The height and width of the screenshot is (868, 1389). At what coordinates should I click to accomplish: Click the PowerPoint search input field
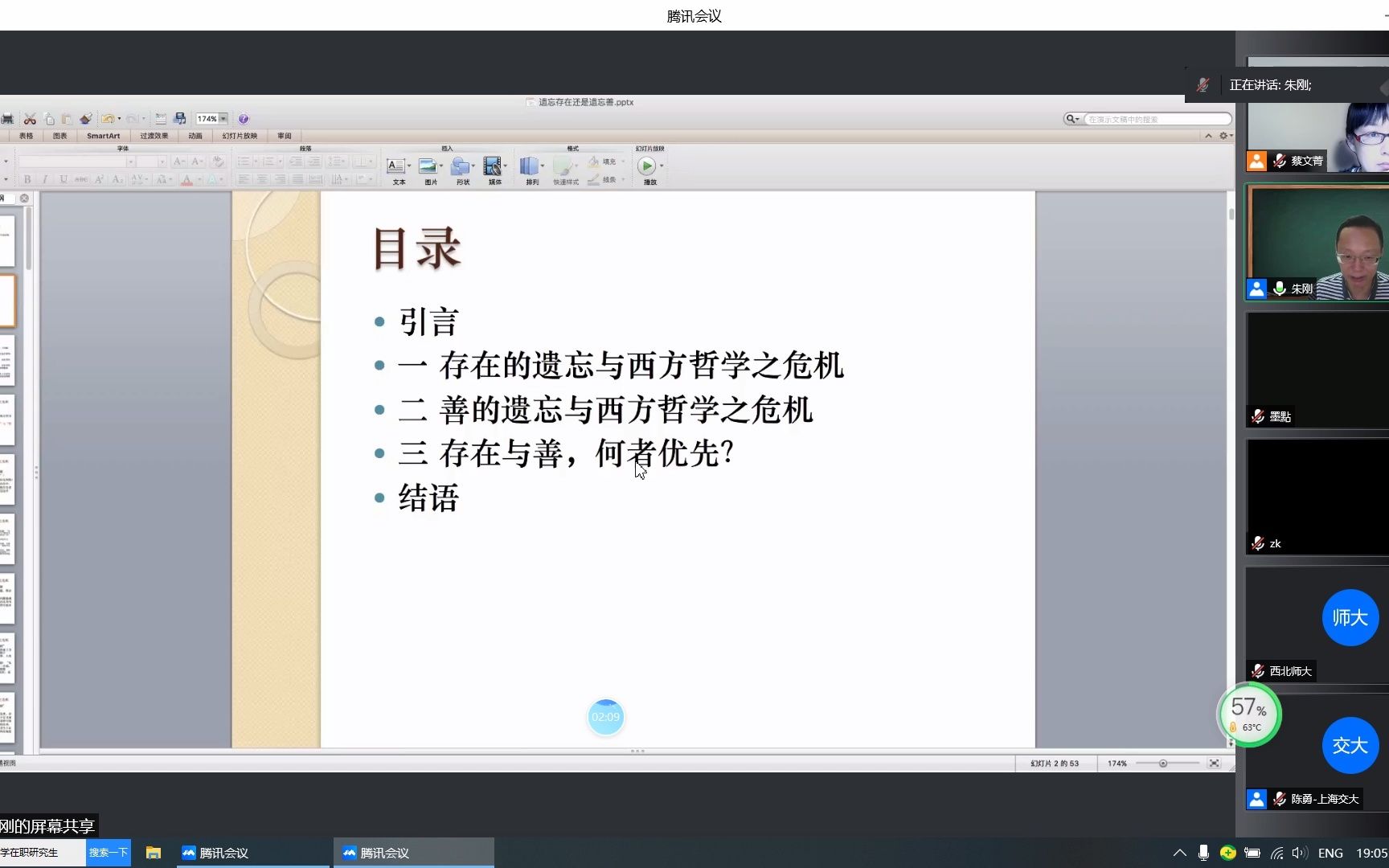1157,119
